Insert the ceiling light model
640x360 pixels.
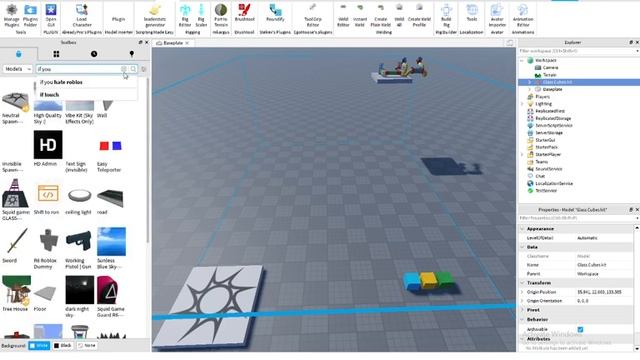coord(79,195)
